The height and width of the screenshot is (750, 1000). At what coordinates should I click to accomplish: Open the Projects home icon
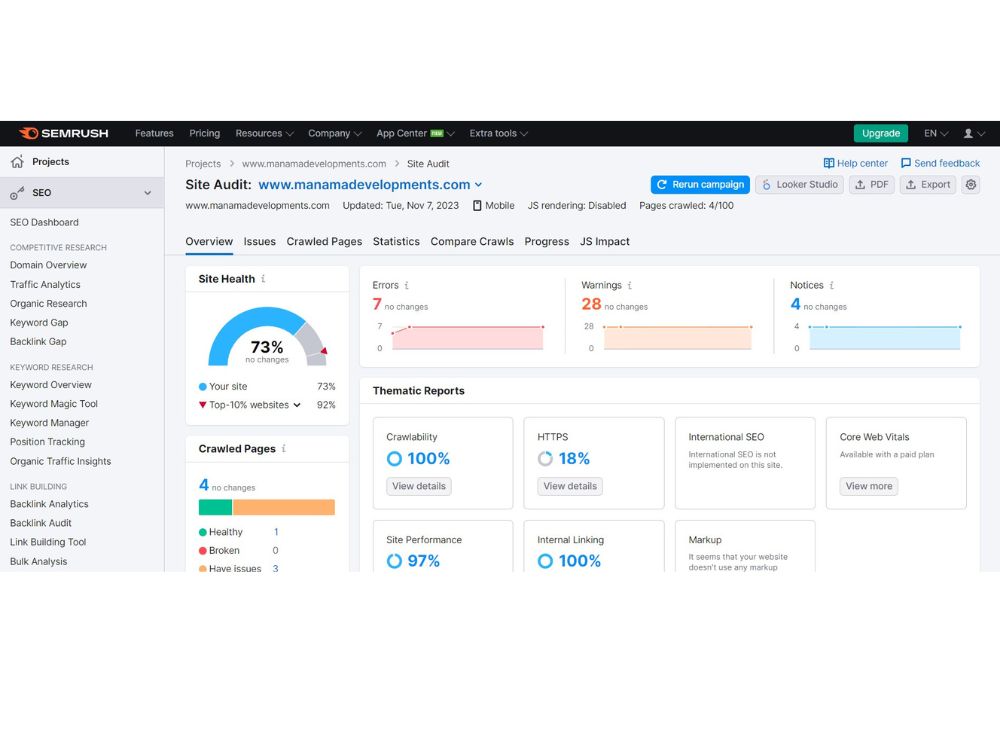click(17, 161)
